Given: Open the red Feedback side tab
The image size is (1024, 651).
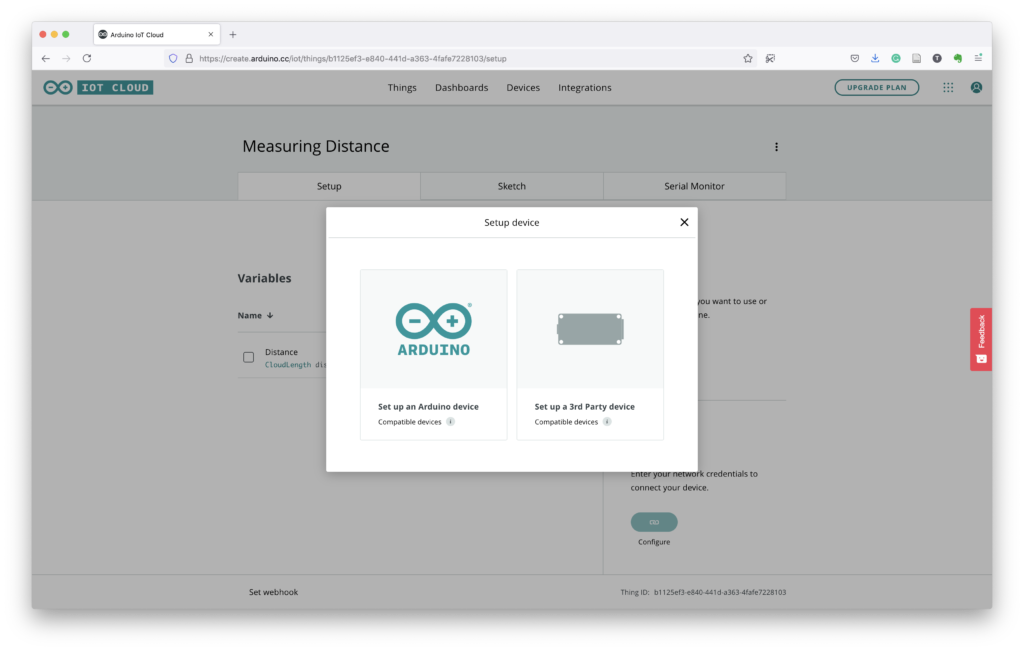Looking at the screenshot, I should (x=980, y=340).
